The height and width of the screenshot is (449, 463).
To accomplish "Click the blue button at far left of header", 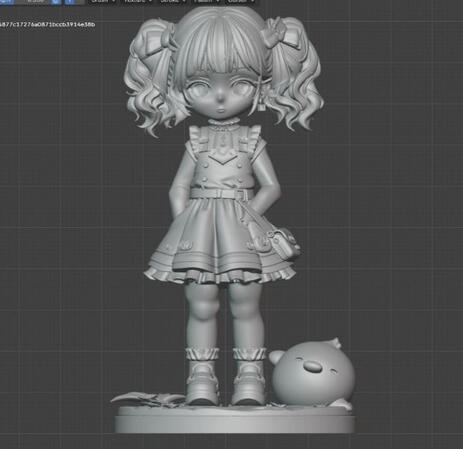I will coord(7,1).
